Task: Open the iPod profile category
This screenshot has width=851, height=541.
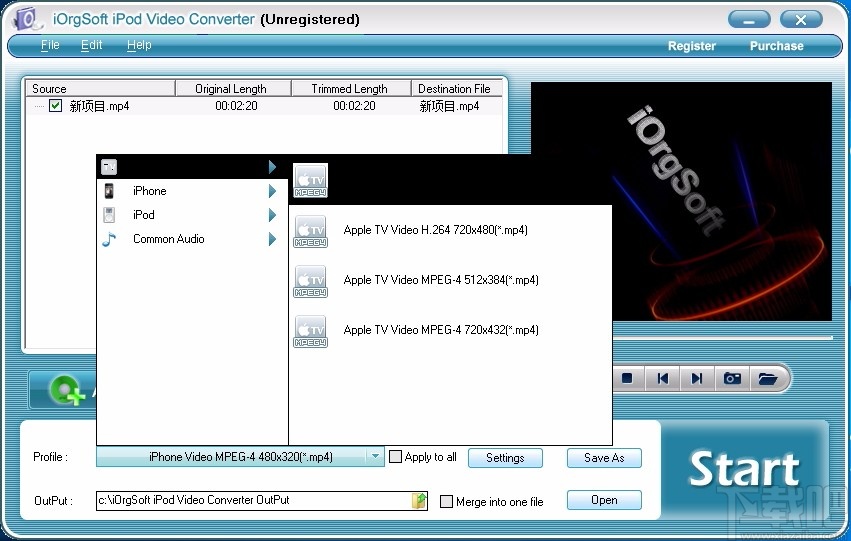Action: point(192,215)
